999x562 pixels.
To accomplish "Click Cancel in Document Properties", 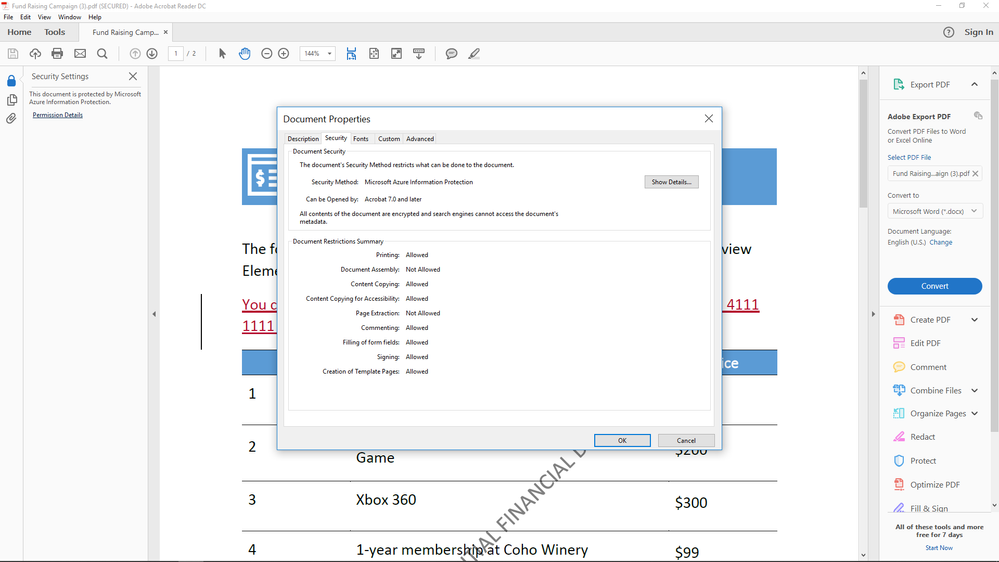I will tap(686, 440).
